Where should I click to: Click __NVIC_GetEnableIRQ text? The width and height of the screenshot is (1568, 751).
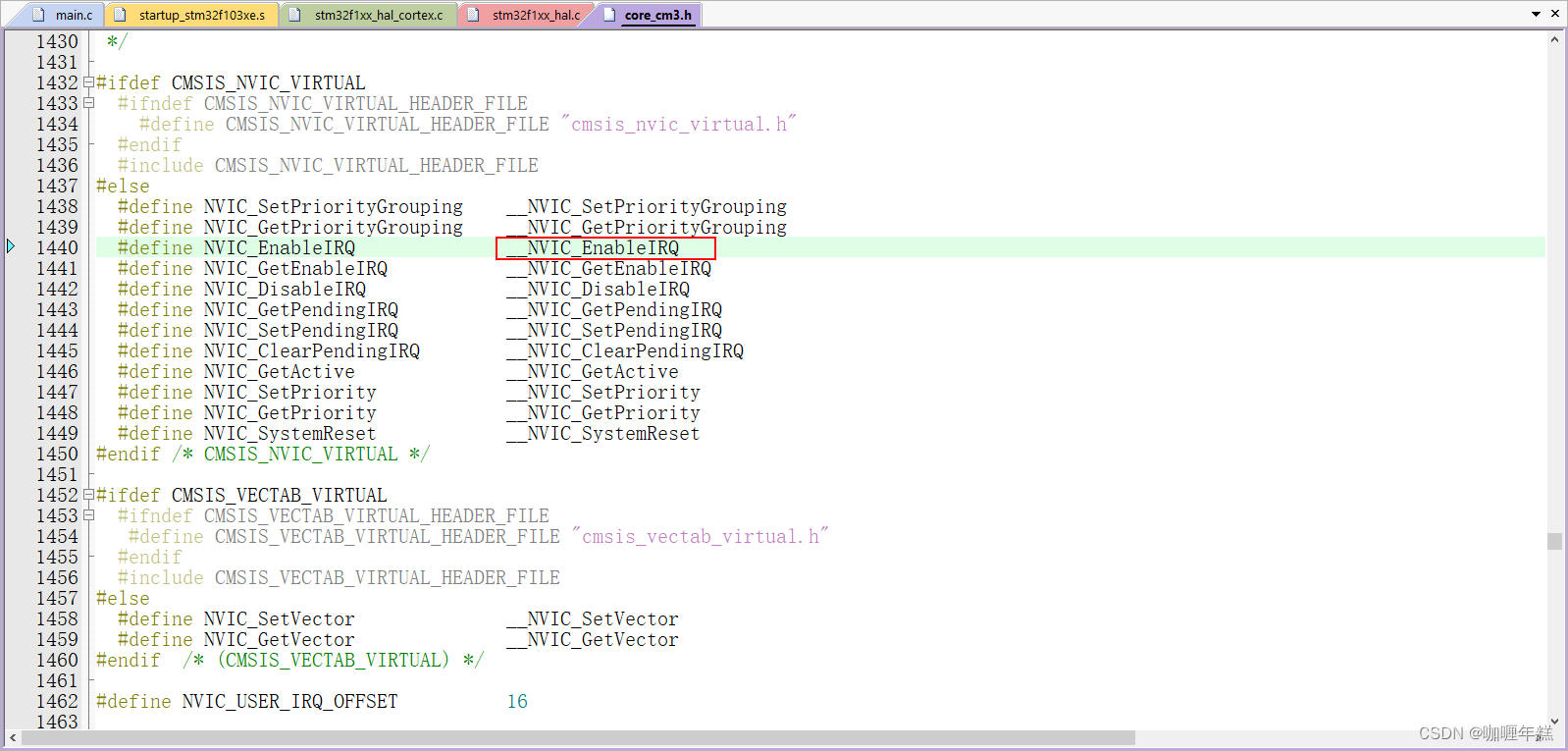point(609,268)
